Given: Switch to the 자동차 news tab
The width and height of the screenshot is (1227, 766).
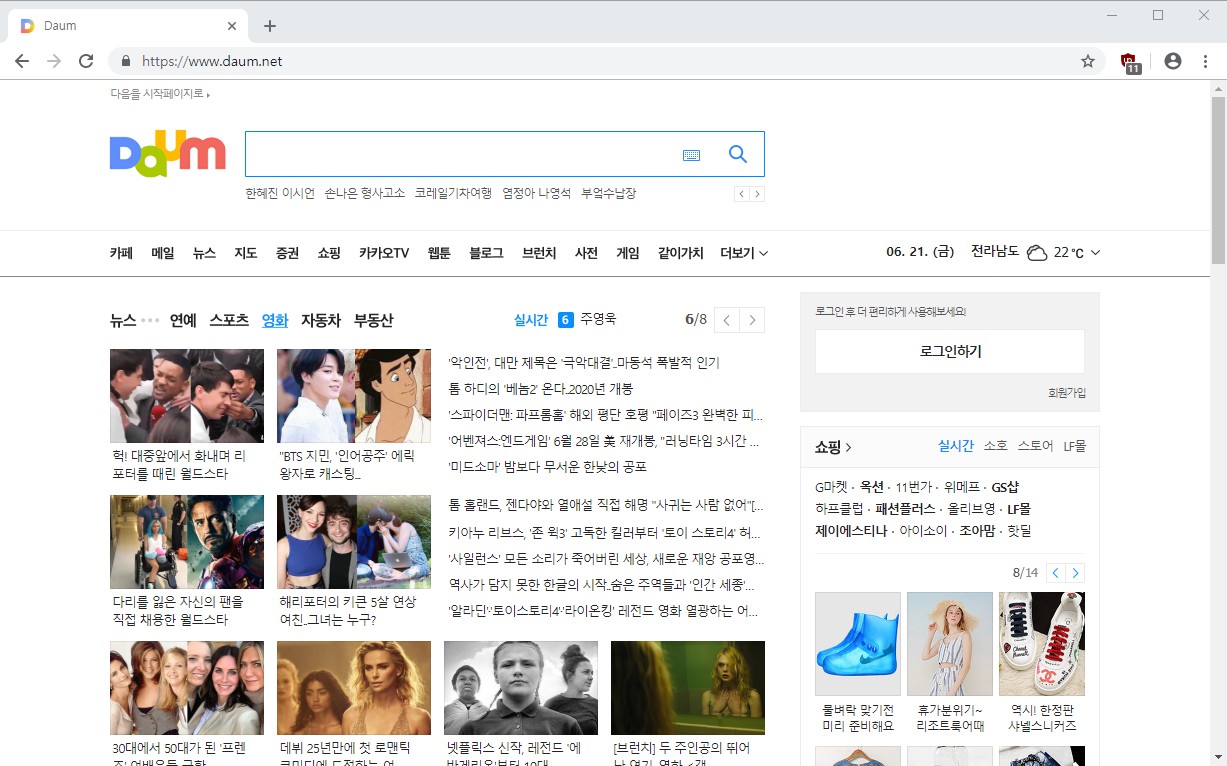Looking at the screenshot, I should [321, 320].
